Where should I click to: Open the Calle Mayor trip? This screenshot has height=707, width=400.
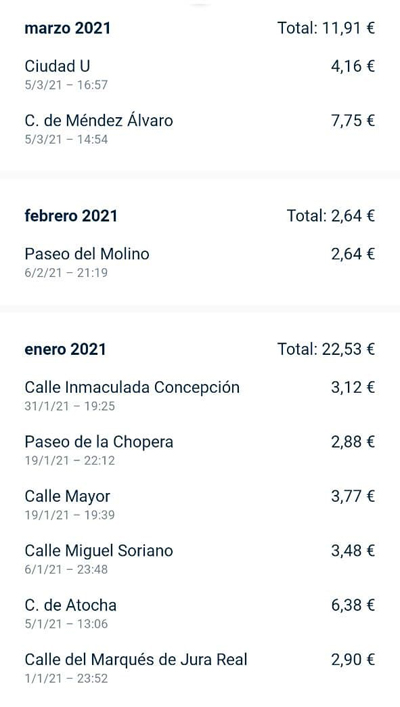[200, 504]
